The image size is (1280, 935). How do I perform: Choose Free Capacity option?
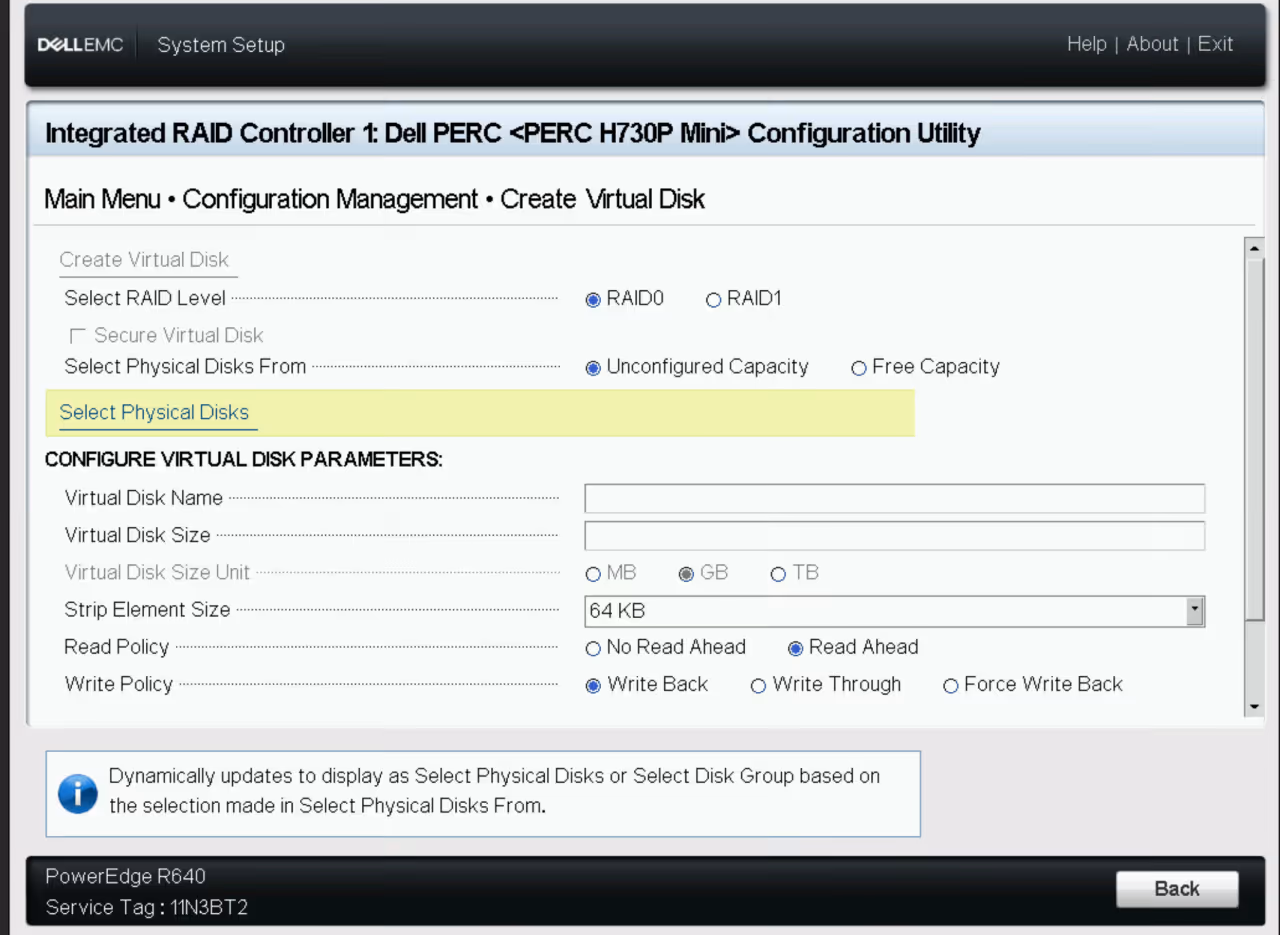[x=858, y=368]
